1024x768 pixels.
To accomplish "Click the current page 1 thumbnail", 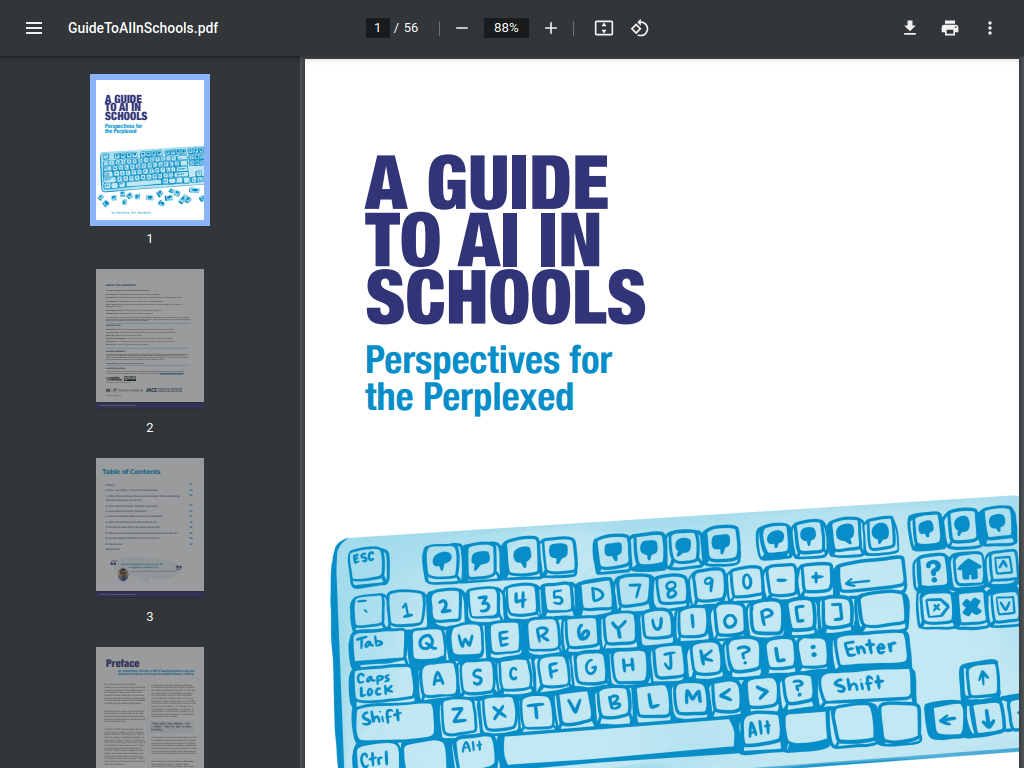I will point(149,149).
